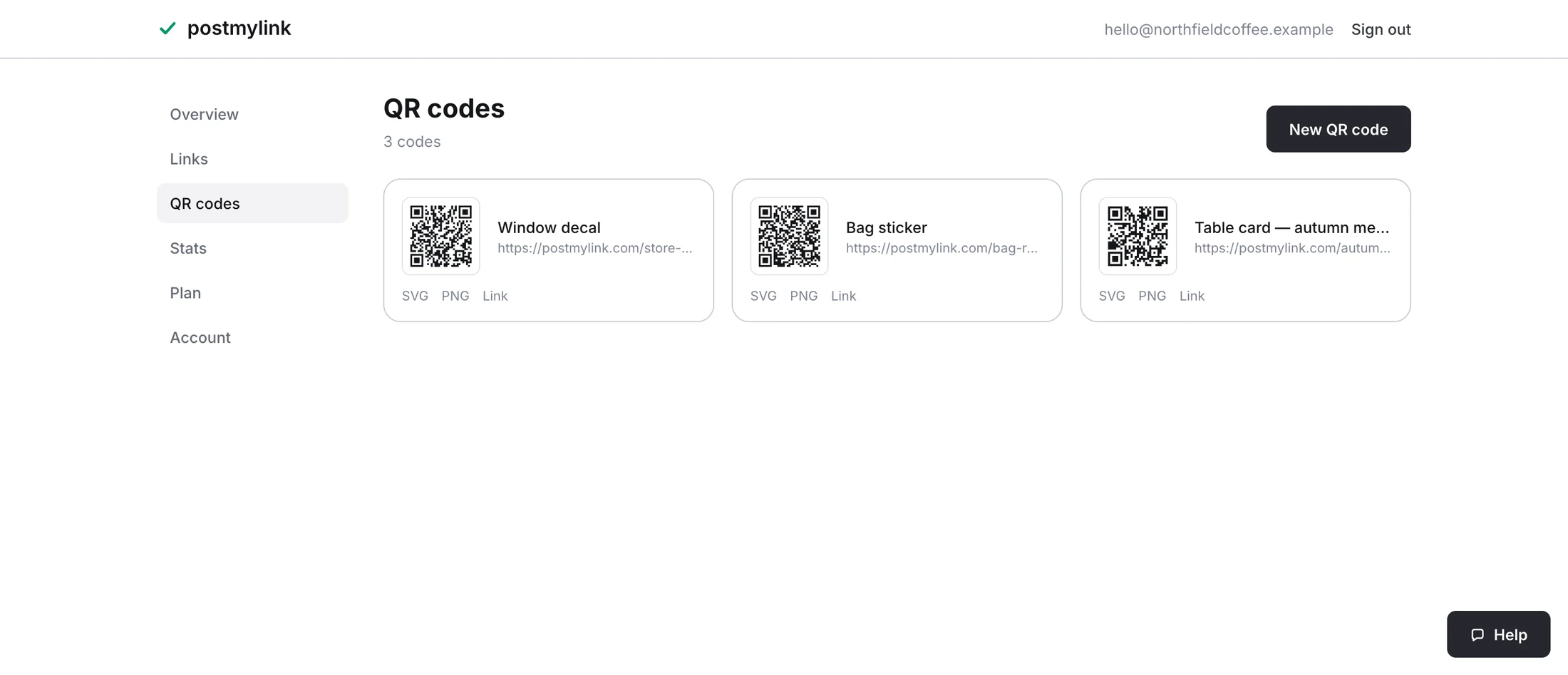Click the postmylink.com/store-... URL
This screenshot has width=1568, height=675.
(x=595, y=248)
